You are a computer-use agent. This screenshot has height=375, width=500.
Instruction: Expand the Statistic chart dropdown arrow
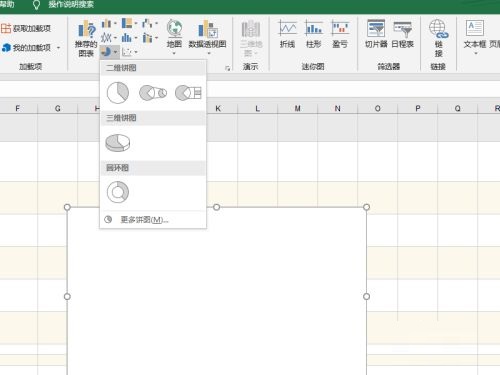click(136, 38)
